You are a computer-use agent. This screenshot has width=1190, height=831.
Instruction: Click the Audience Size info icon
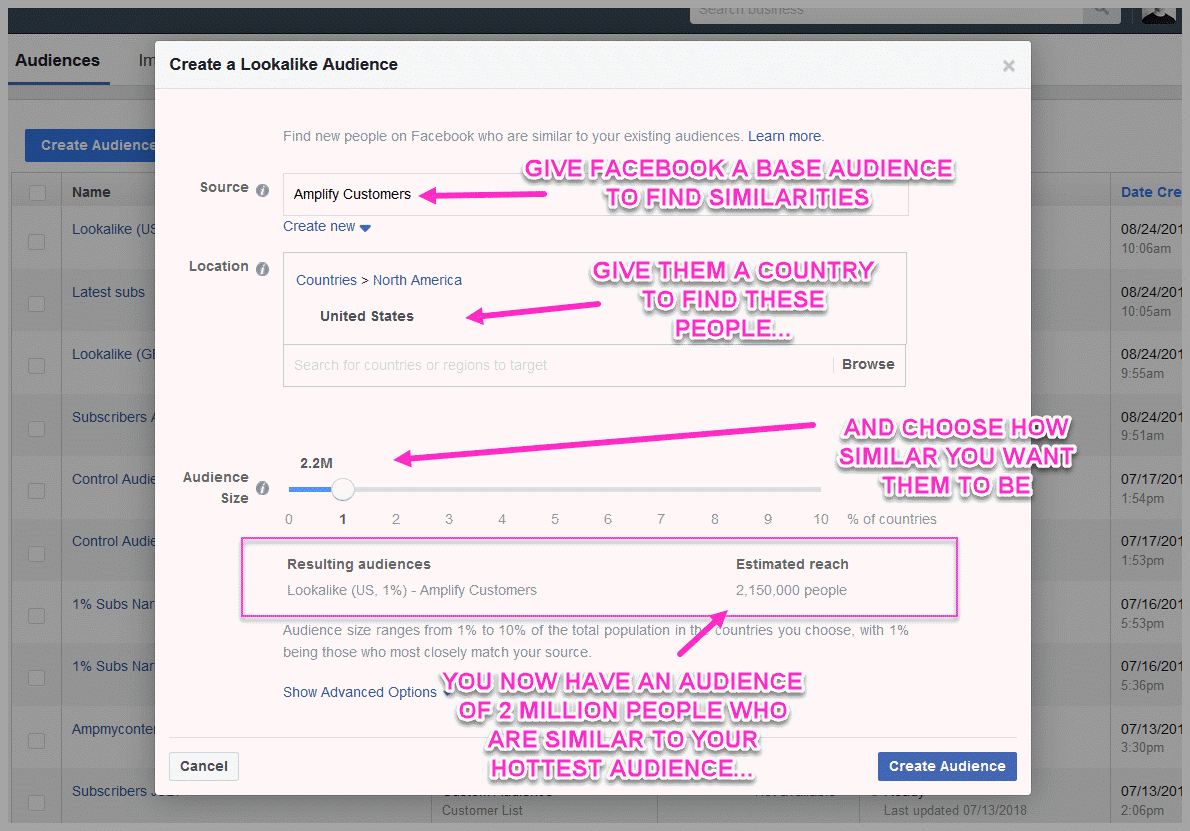[263, 488]
